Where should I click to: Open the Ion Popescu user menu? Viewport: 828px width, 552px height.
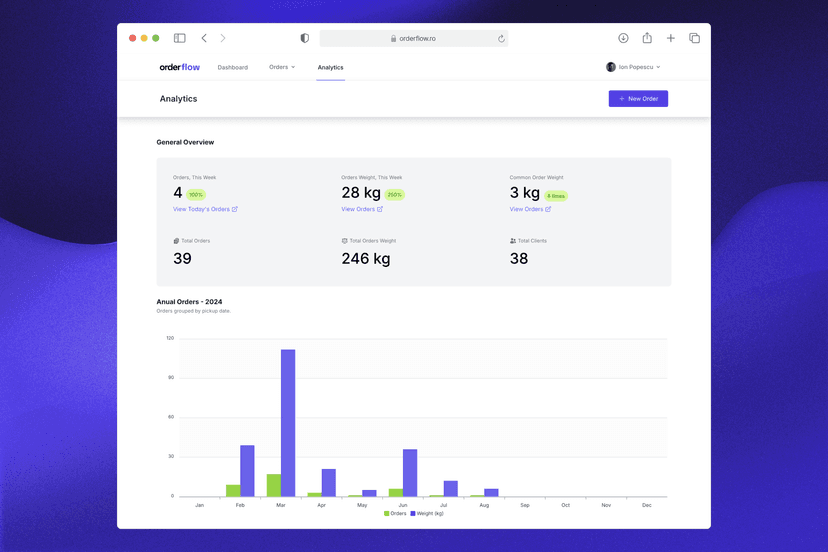(x=633, y=67)
